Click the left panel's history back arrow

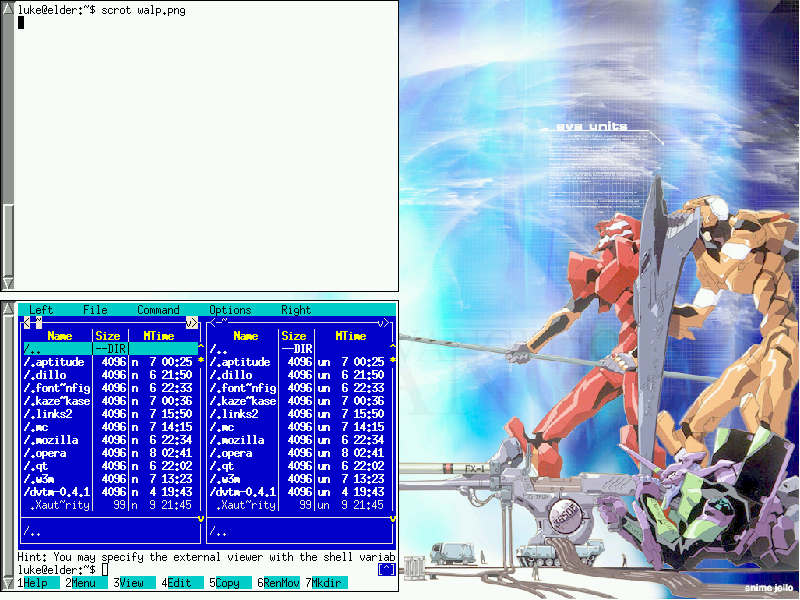pos(27,322)
